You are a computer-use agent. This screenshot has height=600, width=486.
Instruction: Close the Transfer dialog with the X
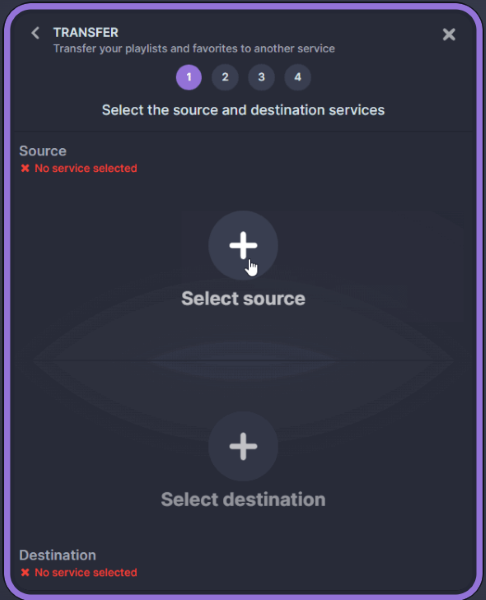449,34
